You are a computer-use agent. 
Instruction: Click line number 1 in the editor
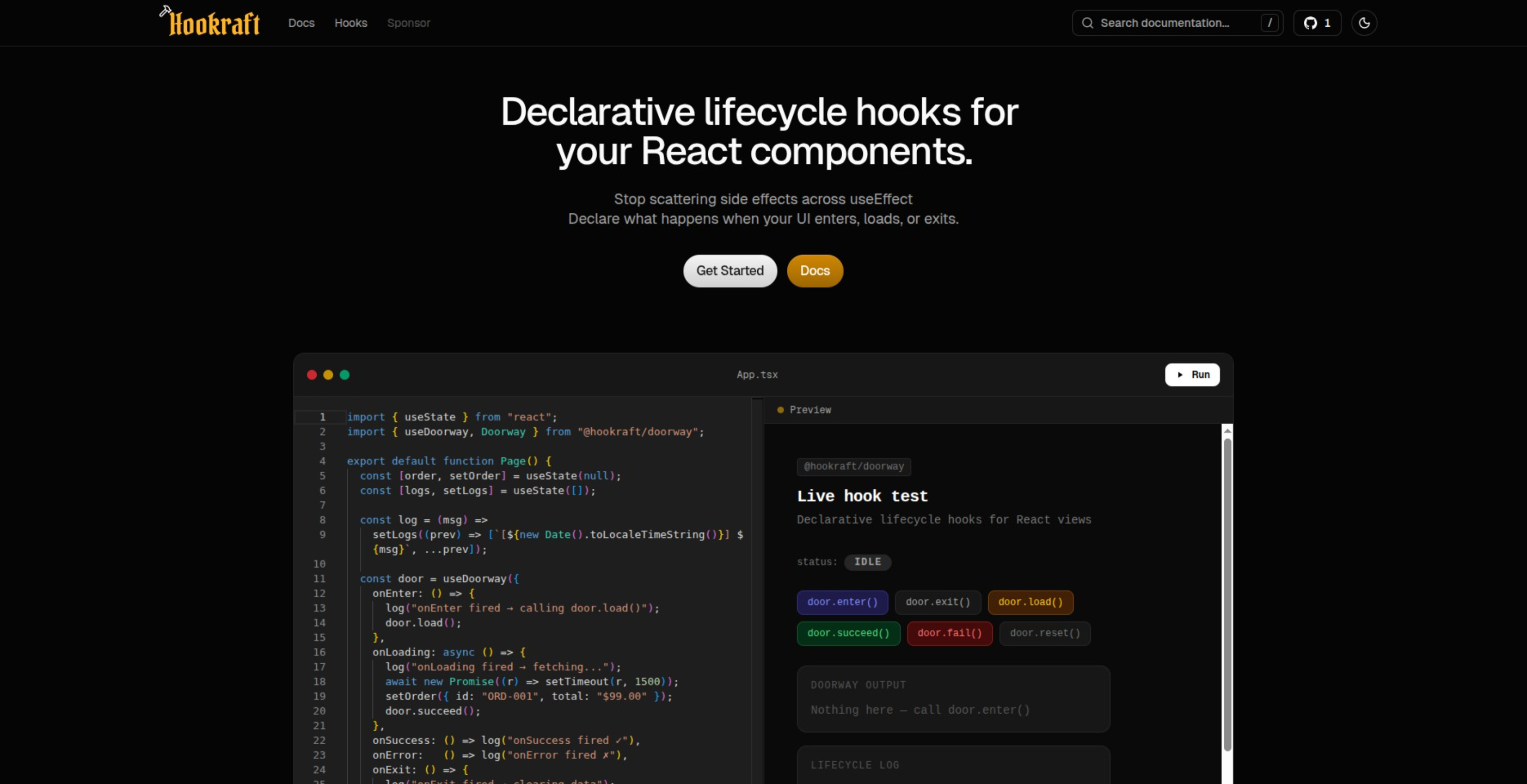(323, 417)
